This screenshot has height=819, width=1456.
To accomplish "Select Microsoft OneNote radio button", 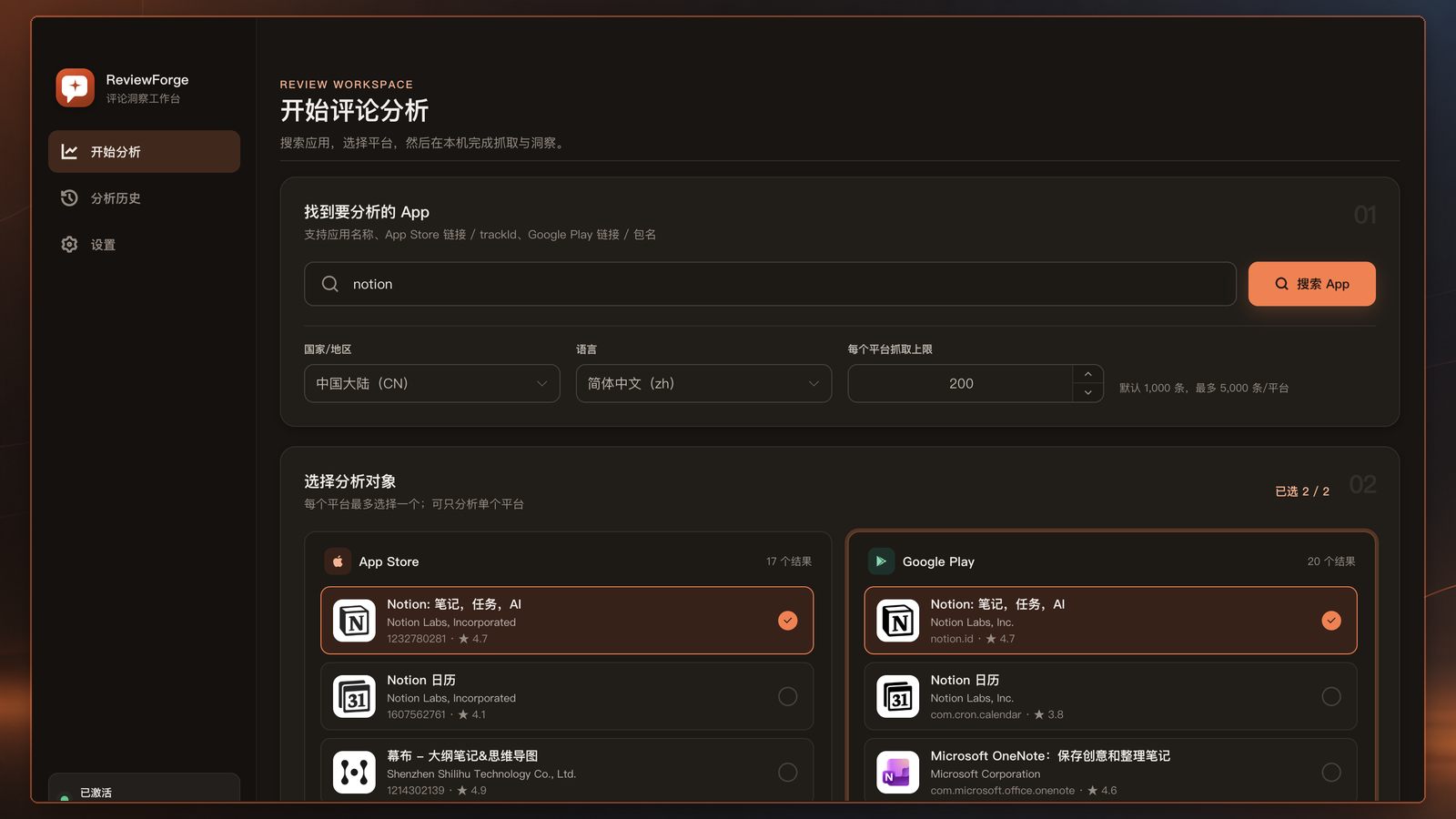I will click(1331, 772).
